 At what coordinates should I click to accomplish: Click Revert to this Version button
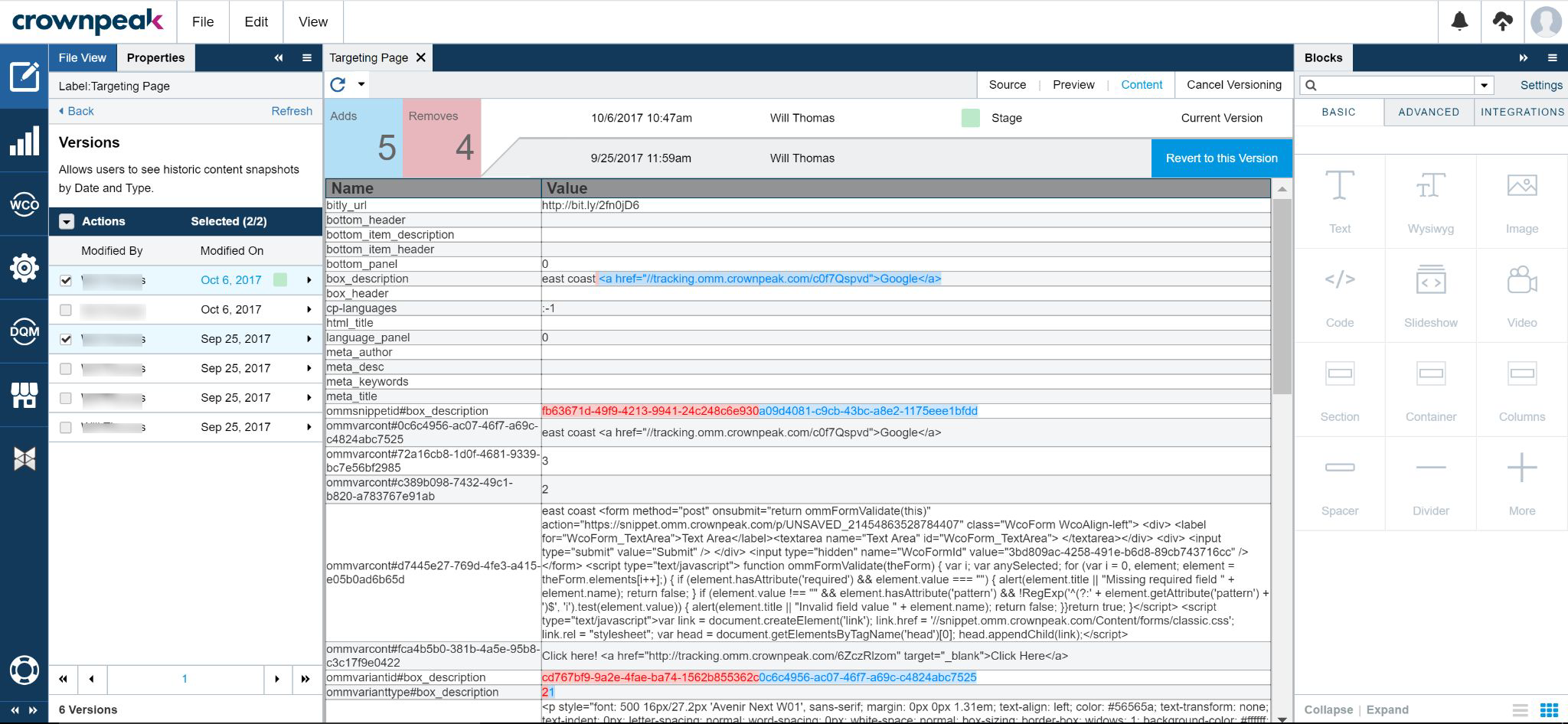pos(1222,158)
